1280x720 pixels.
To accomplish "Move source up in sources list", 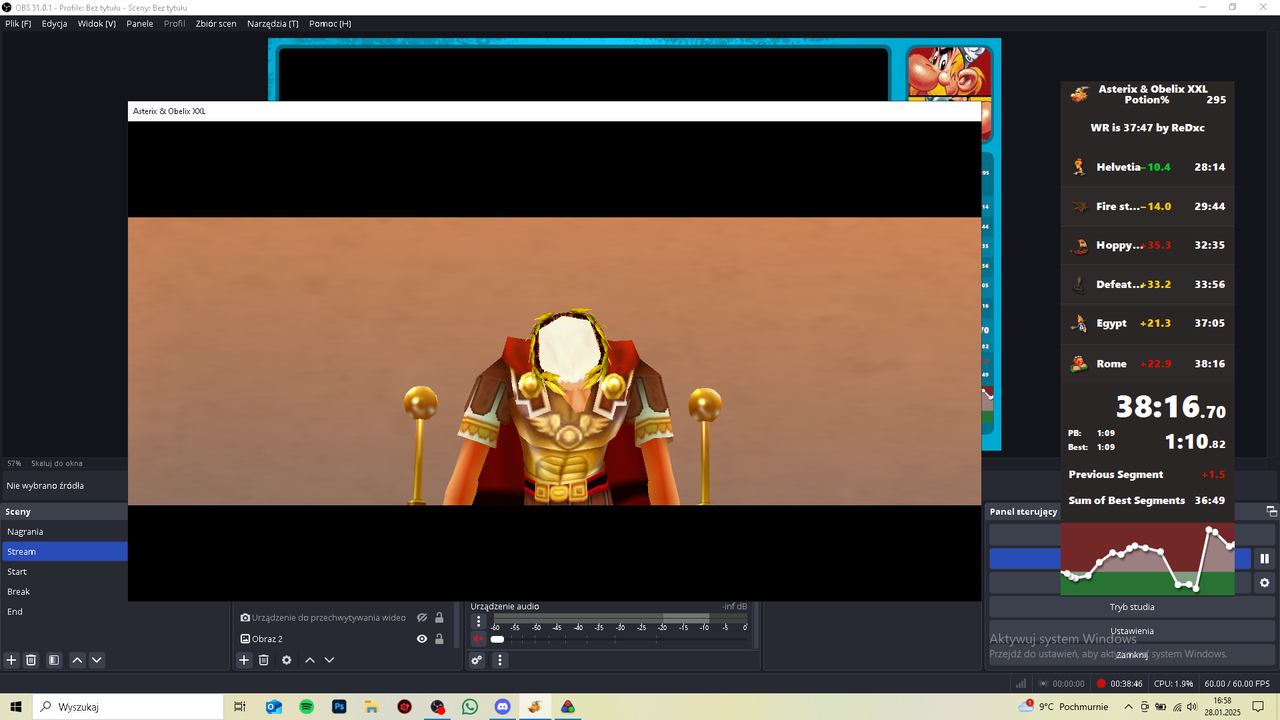I will (310, 660).
